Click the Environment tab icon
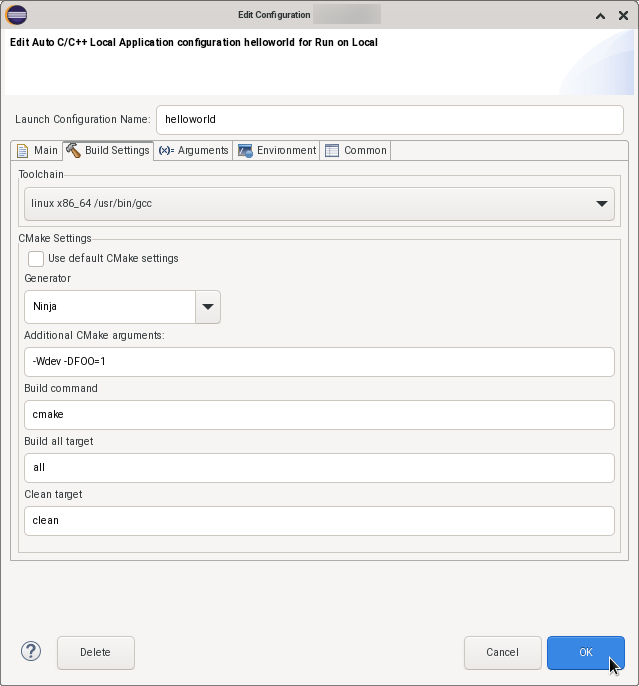 pos(245,150)
